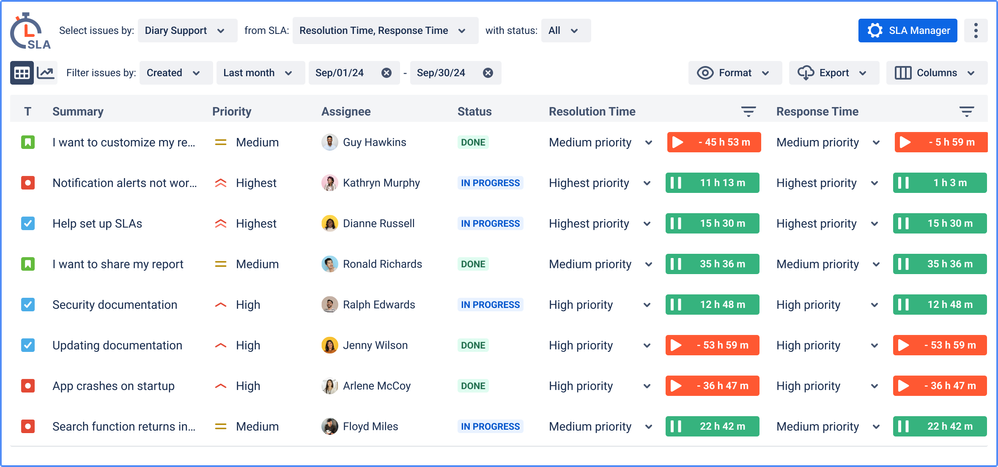Image resolution: width=998 pixels, height=467 pixels.
Task: Click Kathryn Murphy avatar
Action: 330,183
